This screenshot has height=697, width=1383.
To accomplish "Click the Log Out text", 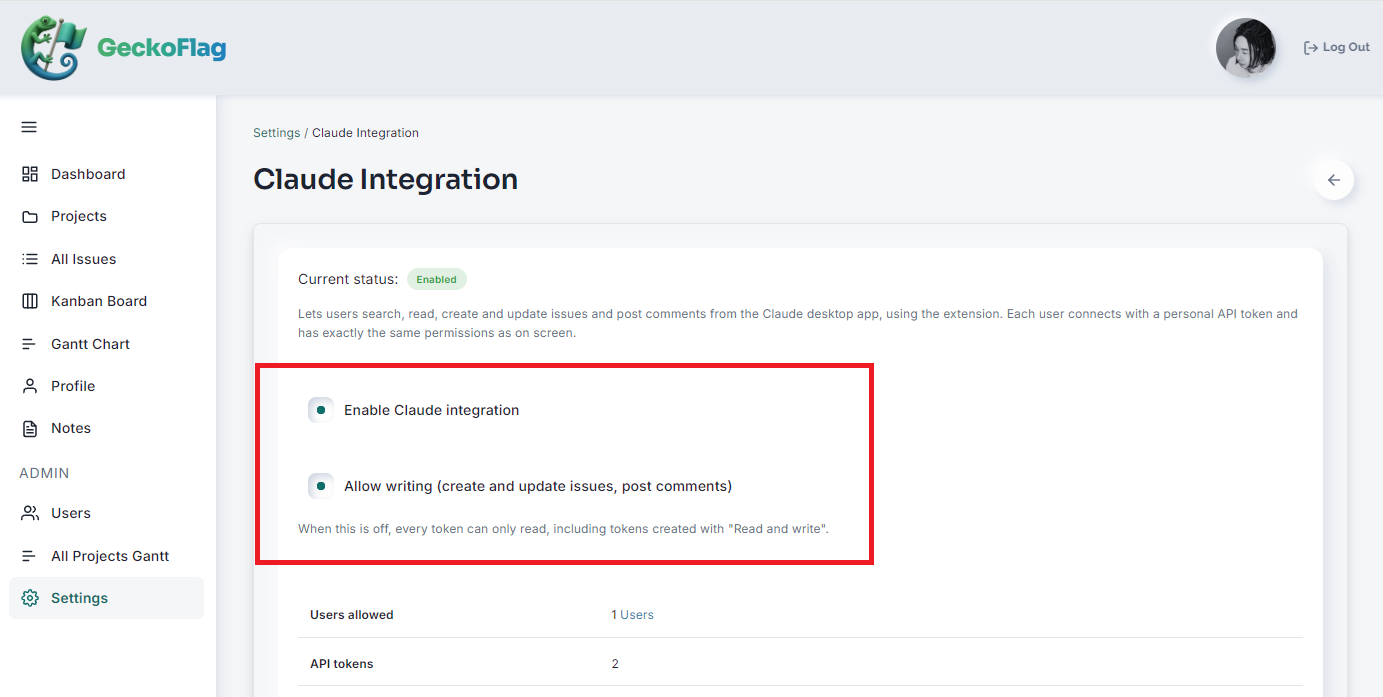I will pos(1346,47).
